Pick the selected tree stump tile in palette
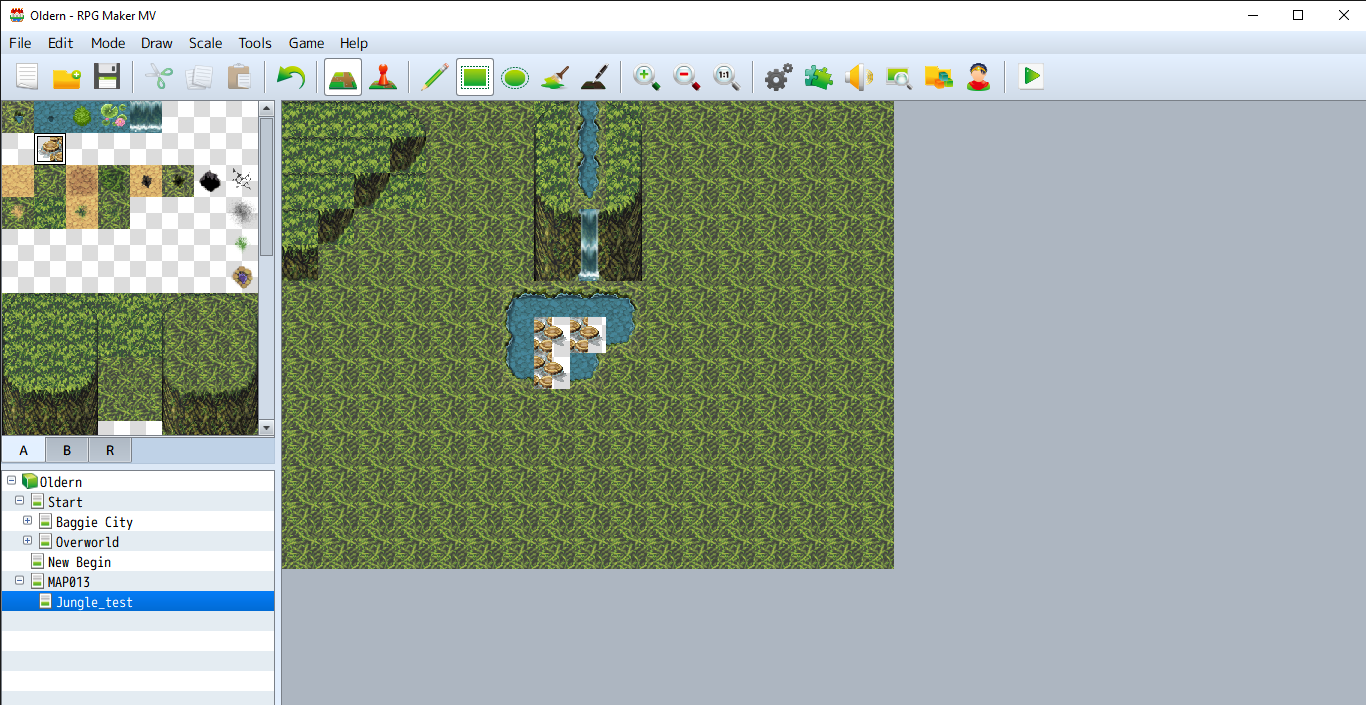 click(x=50, y=149)
